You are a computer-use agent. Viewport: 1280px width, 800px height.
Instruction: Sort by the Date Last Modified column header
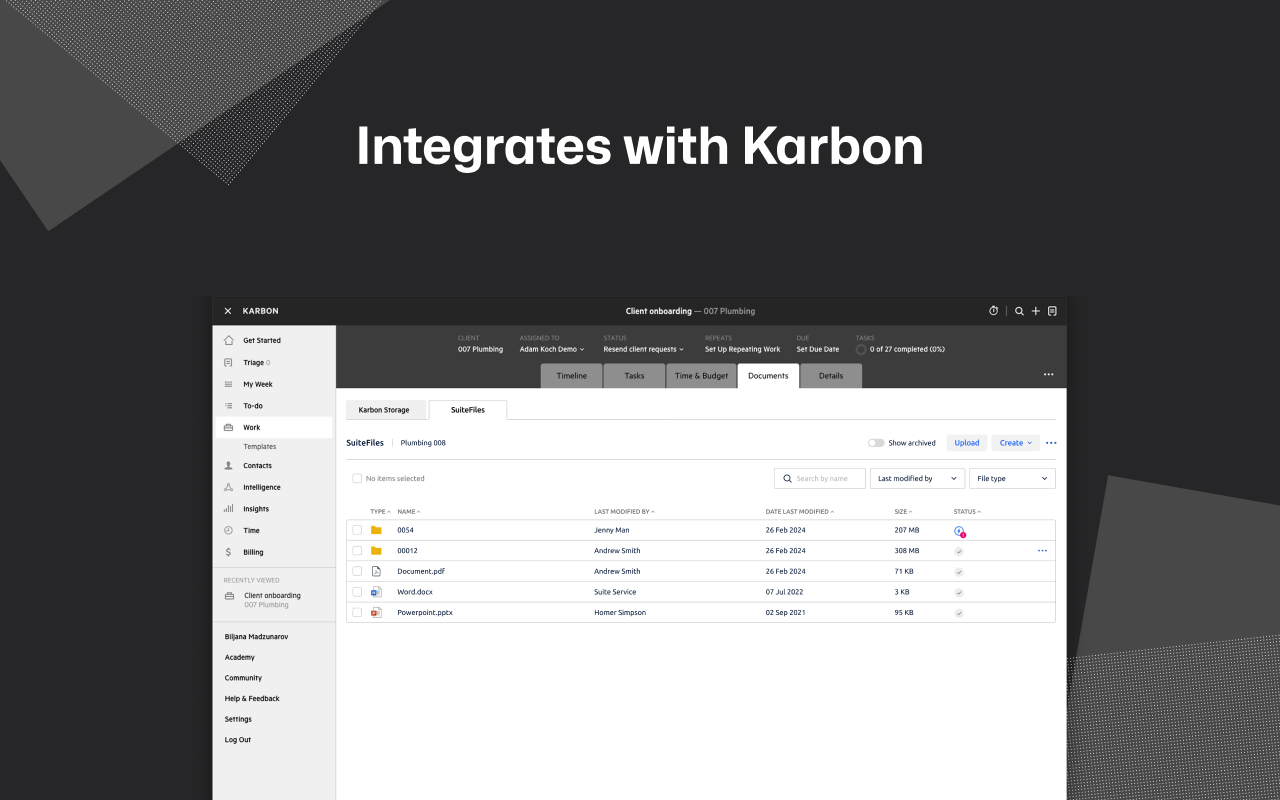tap(800, 512)
